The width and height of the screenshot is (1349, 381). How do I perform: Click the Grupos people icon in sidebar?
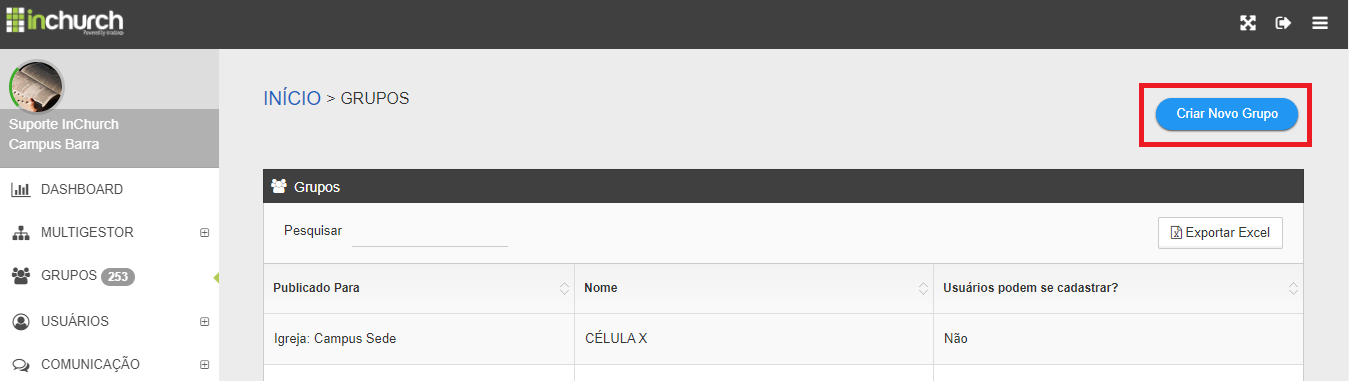tap(20, 275)
